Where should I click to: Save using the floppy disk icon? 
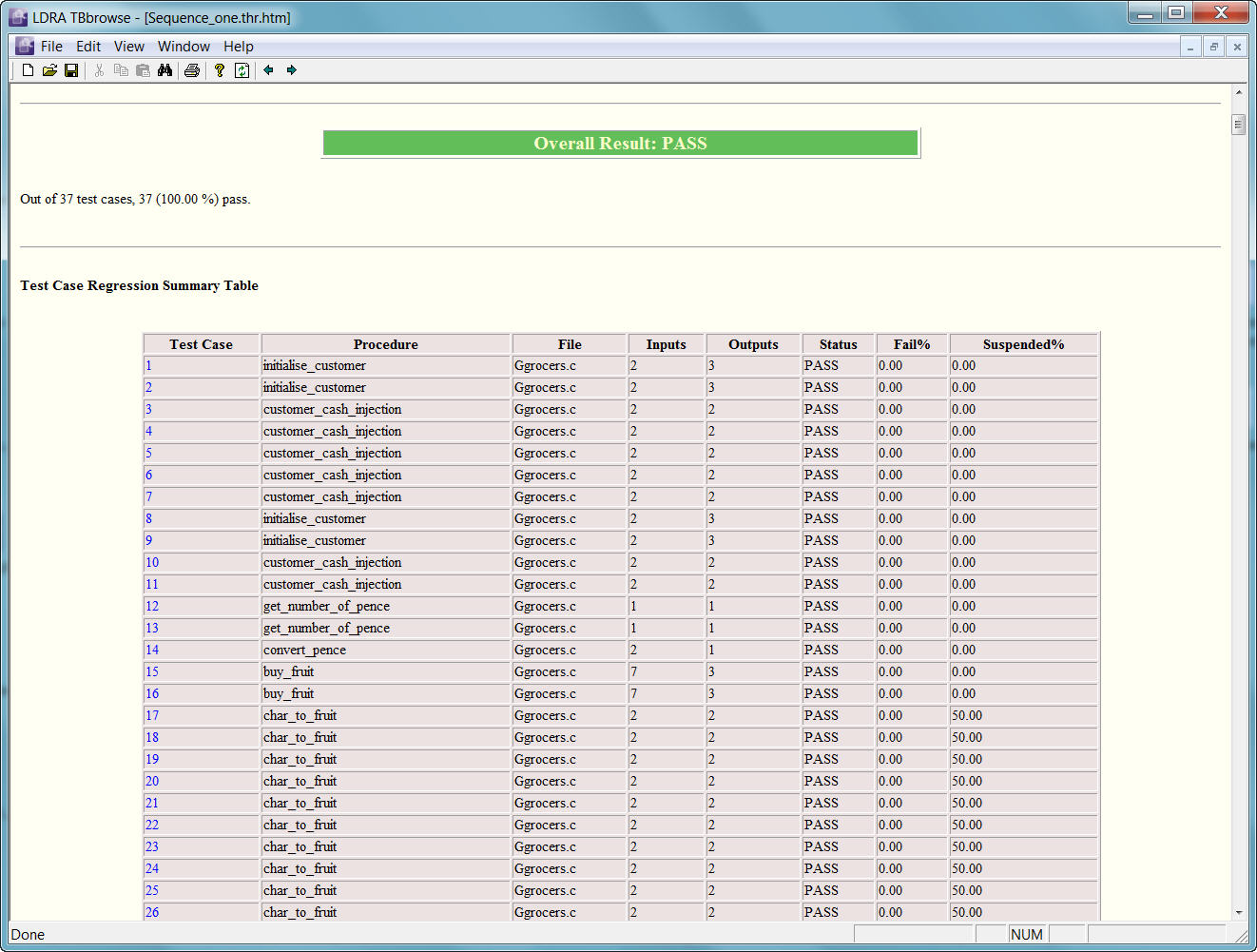(71, 70)
